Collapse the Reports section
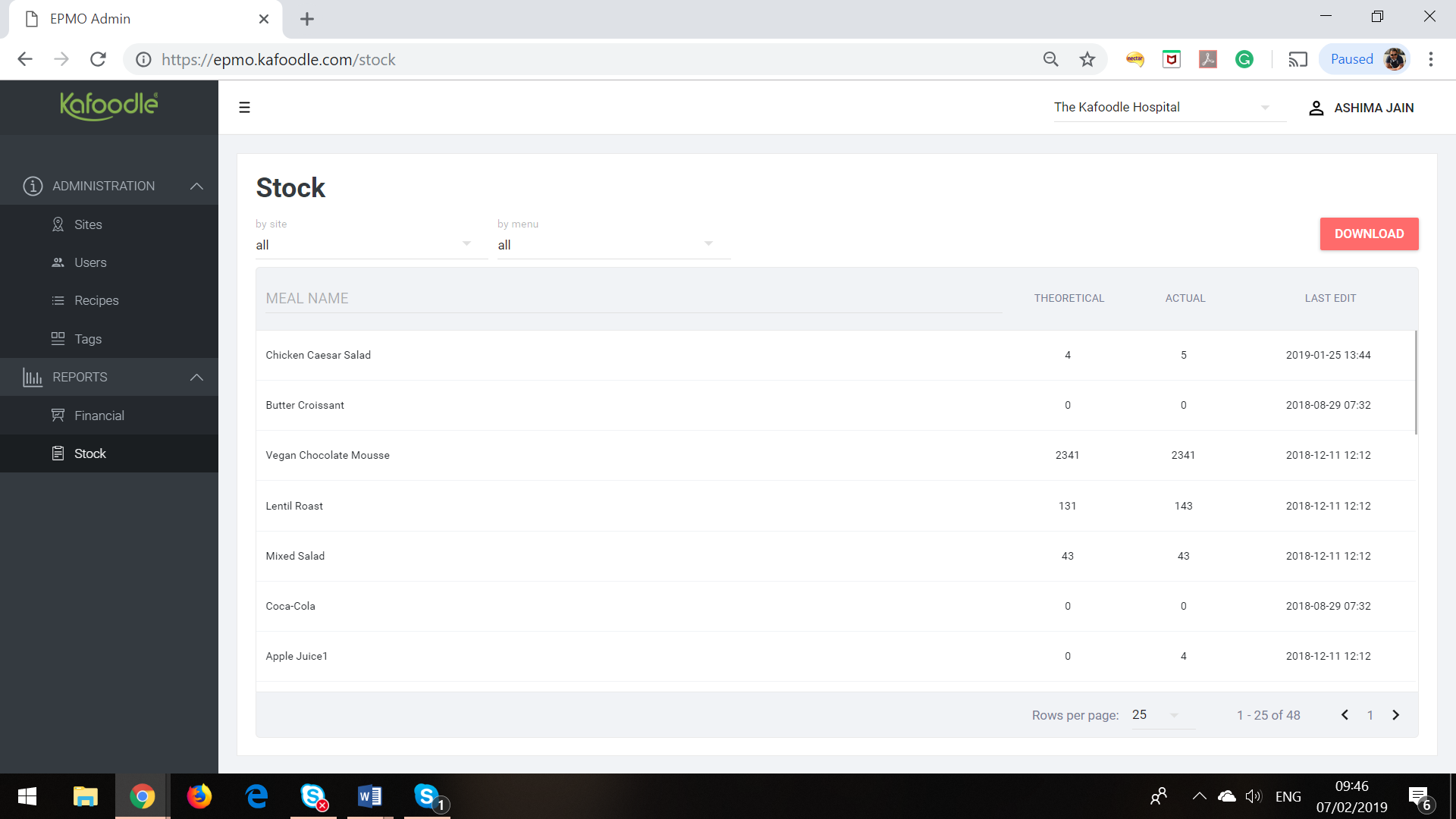This screenshot has height=819, width=1456. [109, 377]
